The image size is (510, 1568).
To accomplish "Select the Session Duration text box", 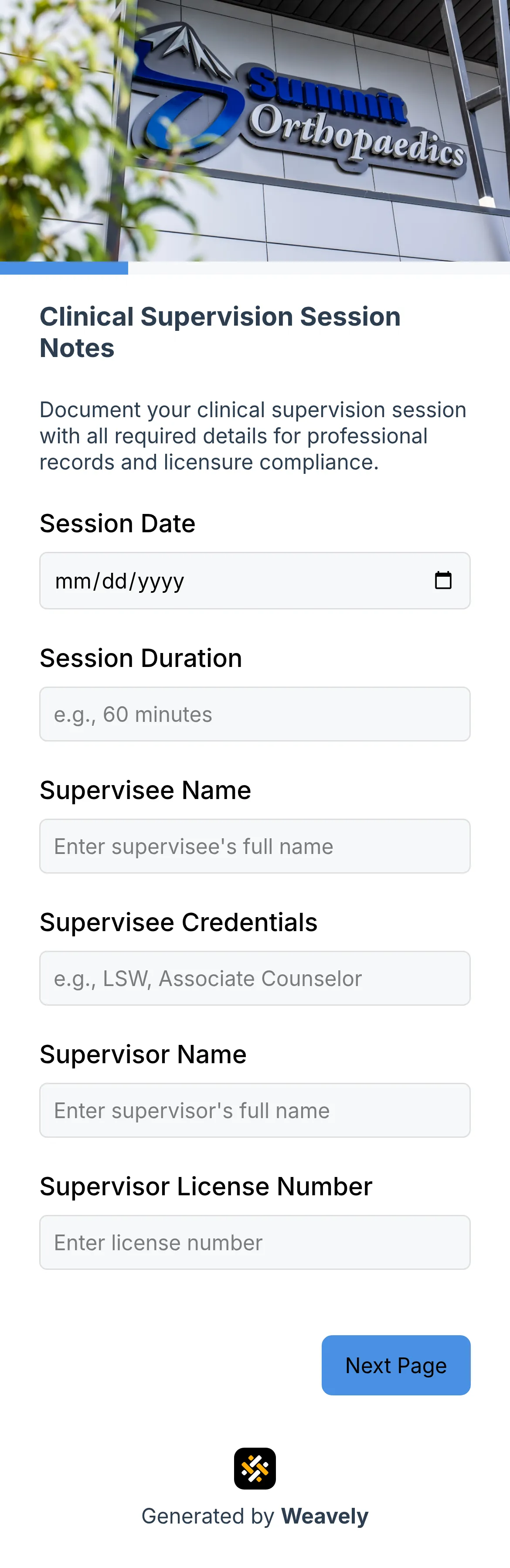I will point(255,714).
